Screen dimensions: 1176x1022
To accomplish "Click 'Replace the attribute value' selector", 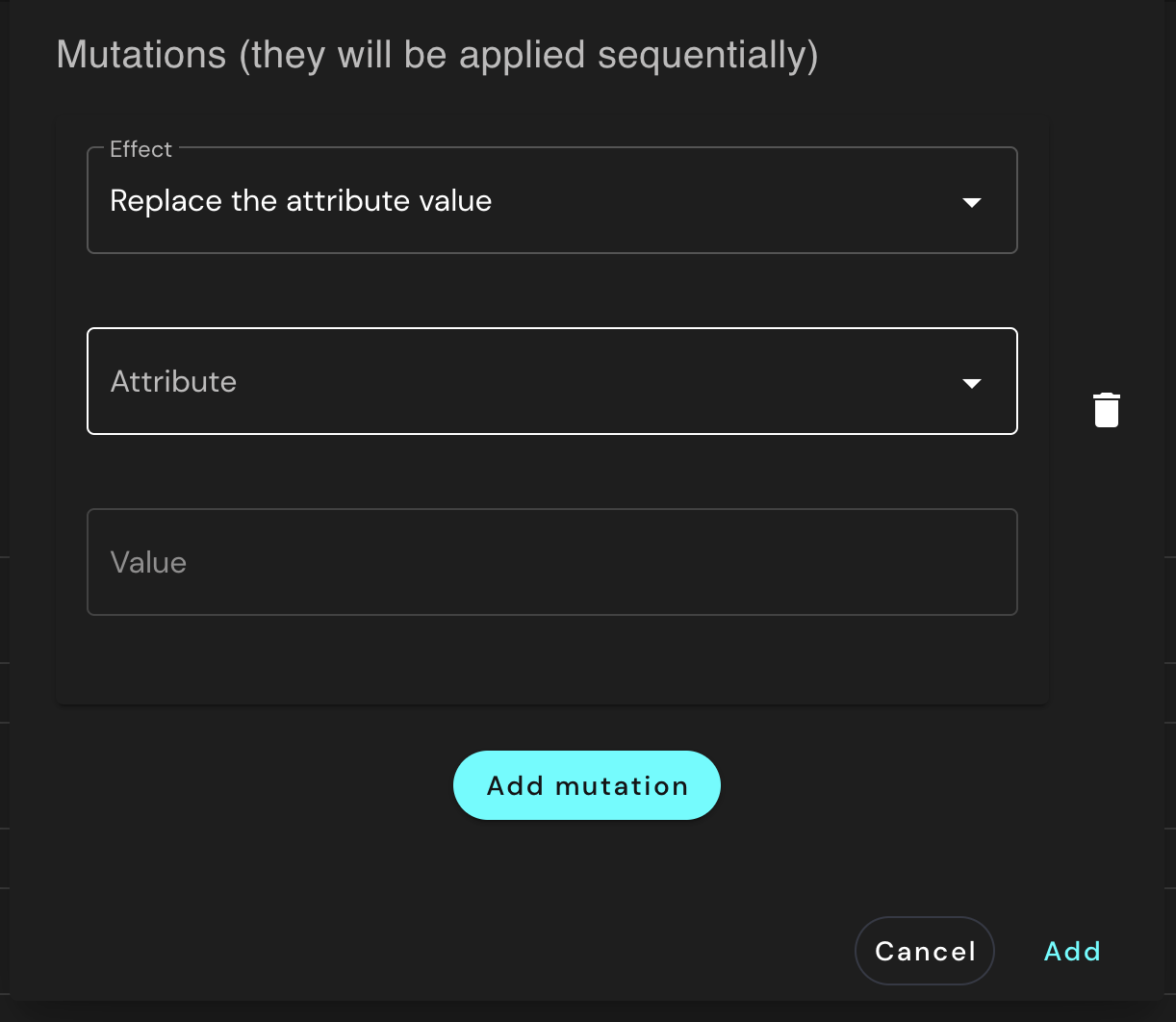I will 551,200.
